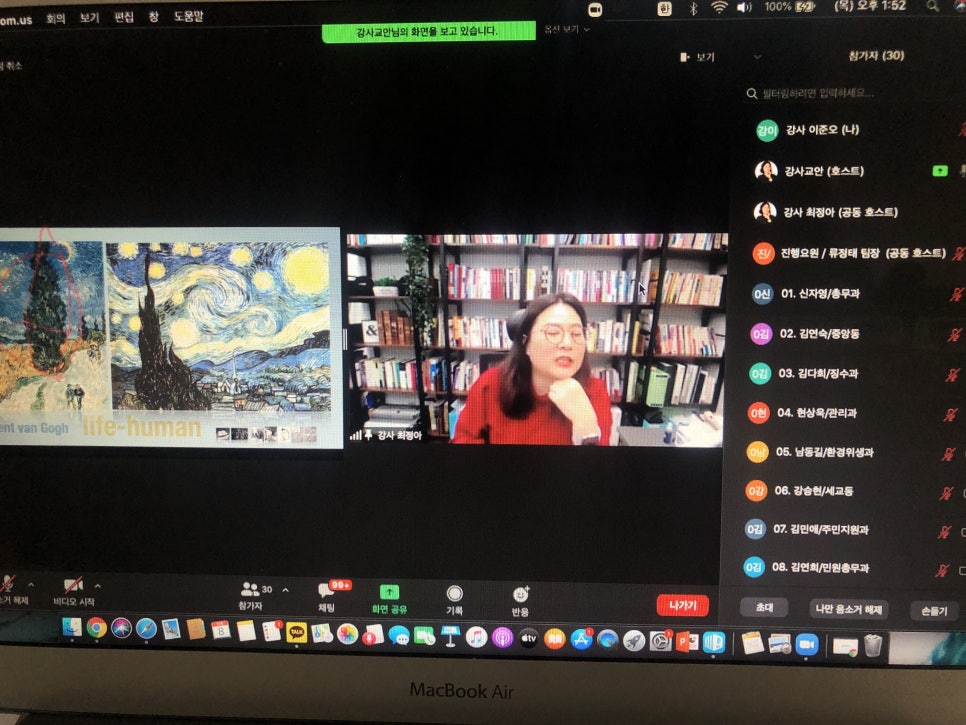
Task: Open the App Store in the Dock
Action: point(581,640)
